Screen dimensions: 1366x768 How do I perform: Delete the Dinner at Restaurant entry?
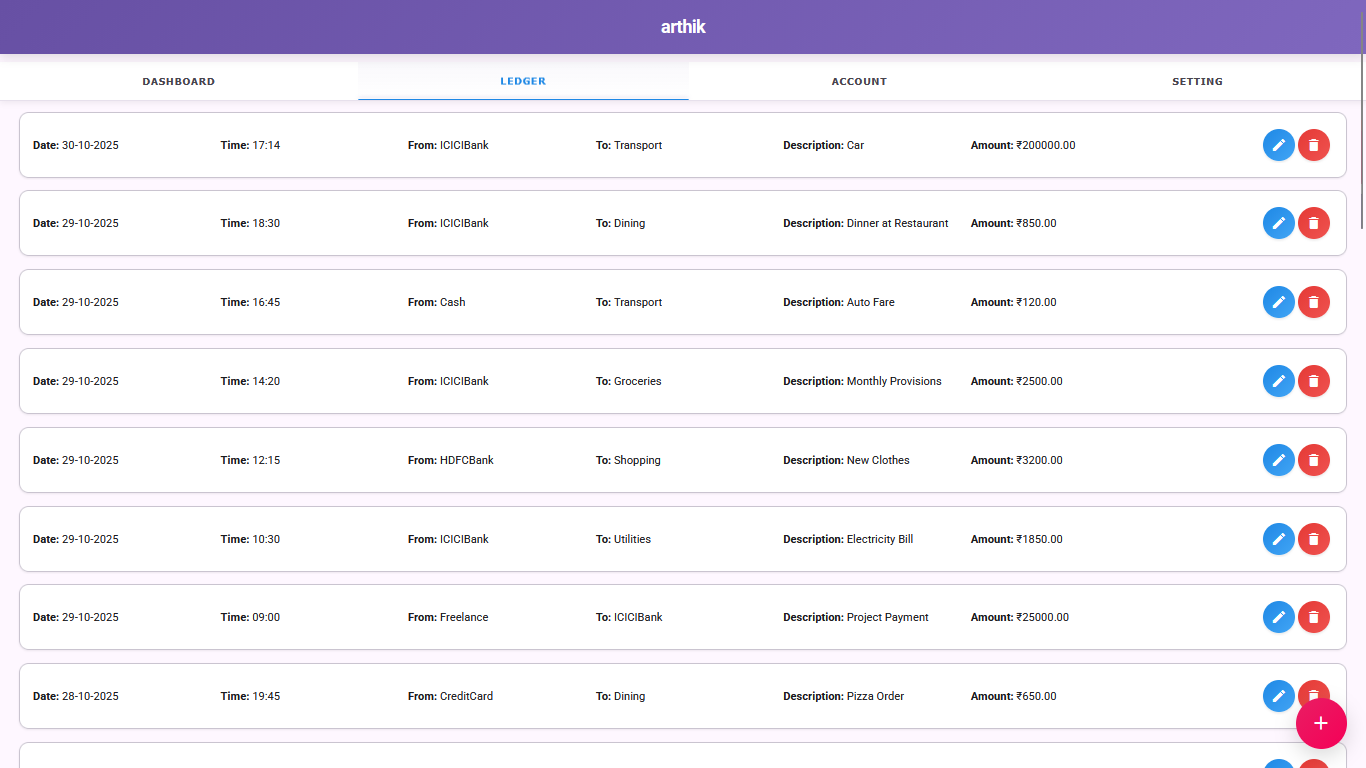[x=1313, y=223]
